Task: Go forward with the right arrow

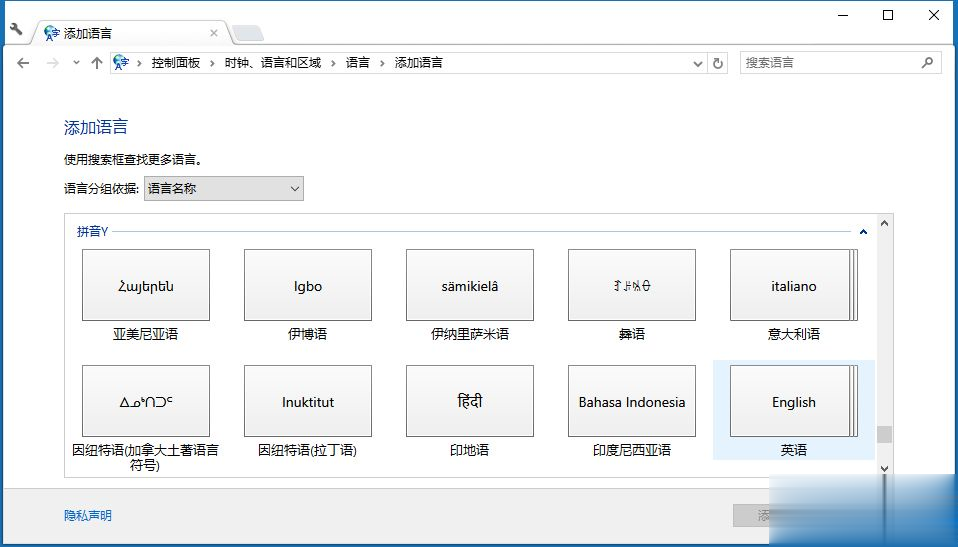Action: pyautogui.click(x=53, y=63)
